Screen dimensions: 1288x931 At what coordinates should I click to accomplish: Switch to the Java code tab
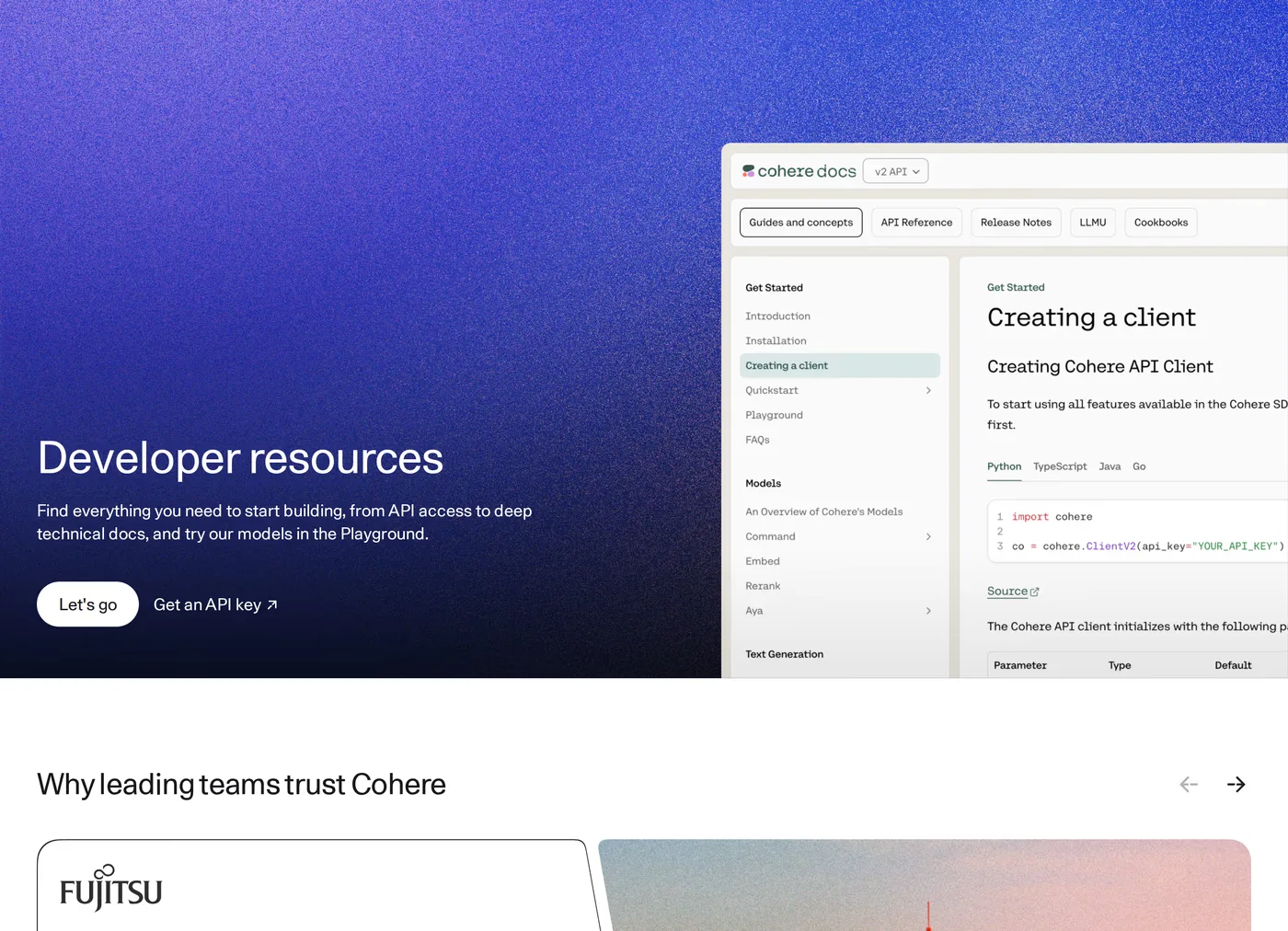point(1110,467)
